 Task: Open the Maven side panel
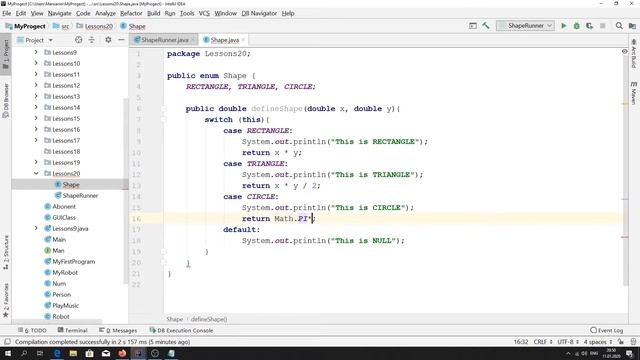point(633,93)
